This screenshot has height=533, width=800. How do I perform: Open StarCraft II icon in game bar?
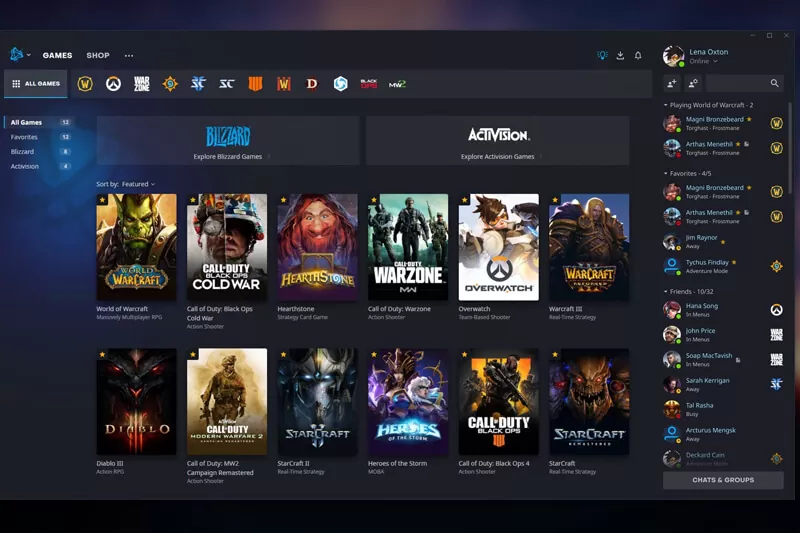click(x=198, y=84)
